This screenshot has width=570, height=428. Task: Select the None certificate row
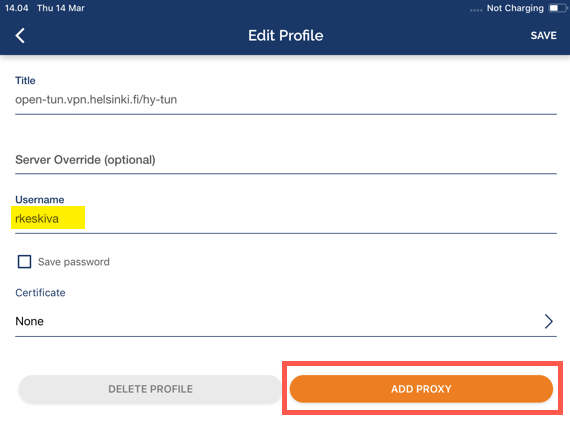pos(286,321)
